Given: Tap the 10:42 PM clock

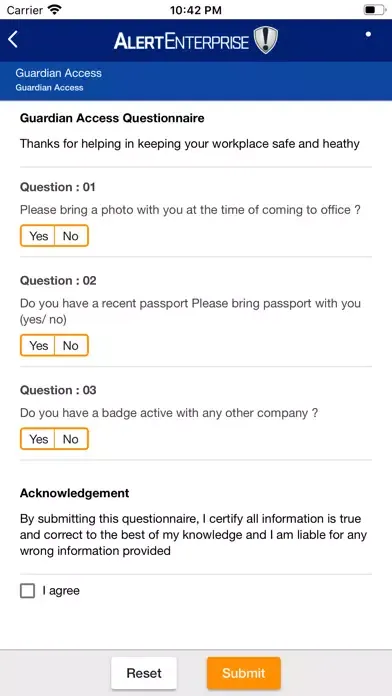Looking at the screenshot, I should 196,10.
